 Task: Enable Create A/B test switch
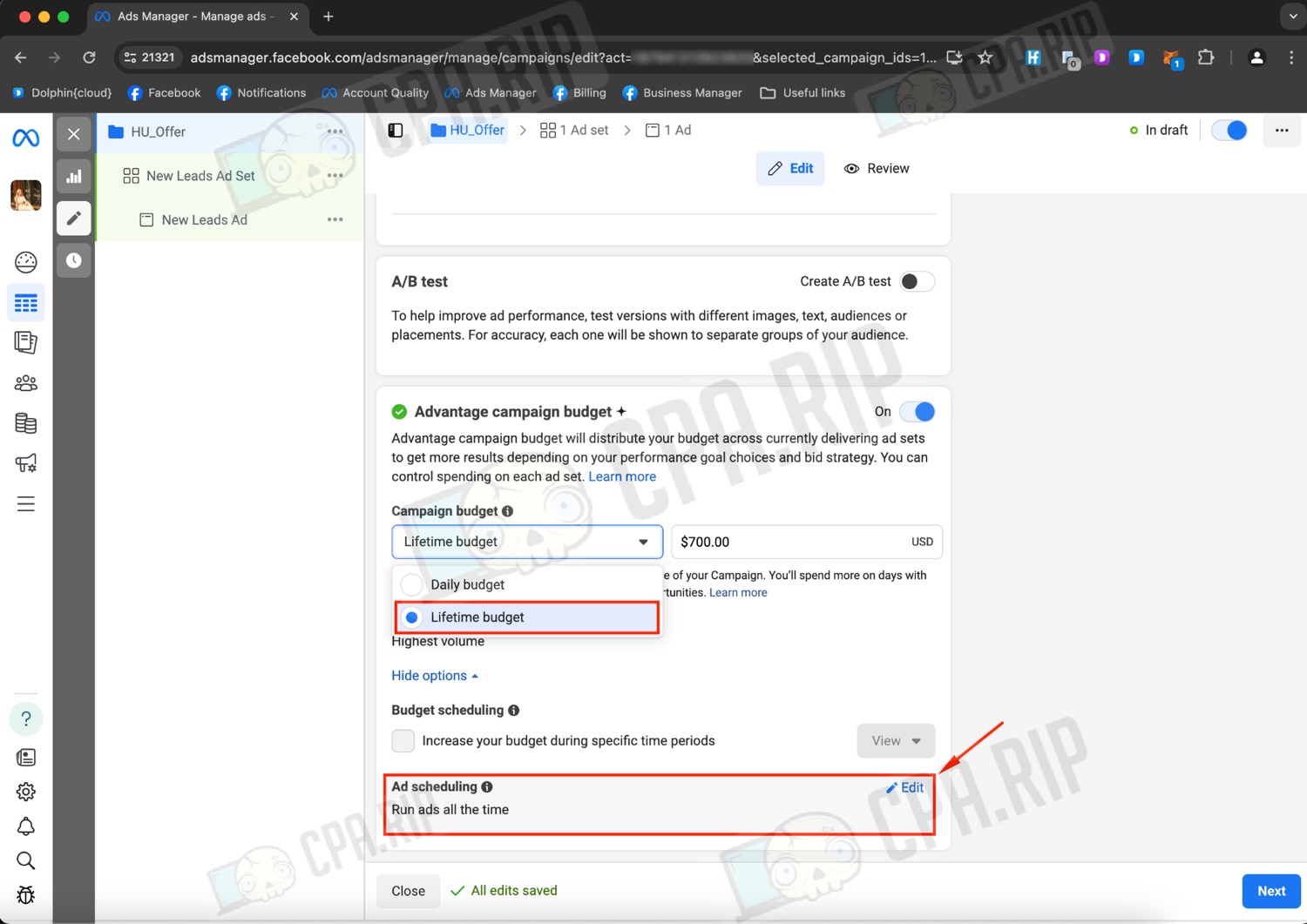pos(917,281)
